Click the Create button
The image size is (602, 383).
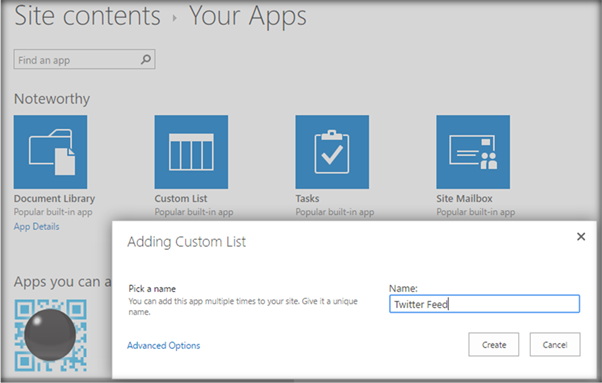(494, 345)
